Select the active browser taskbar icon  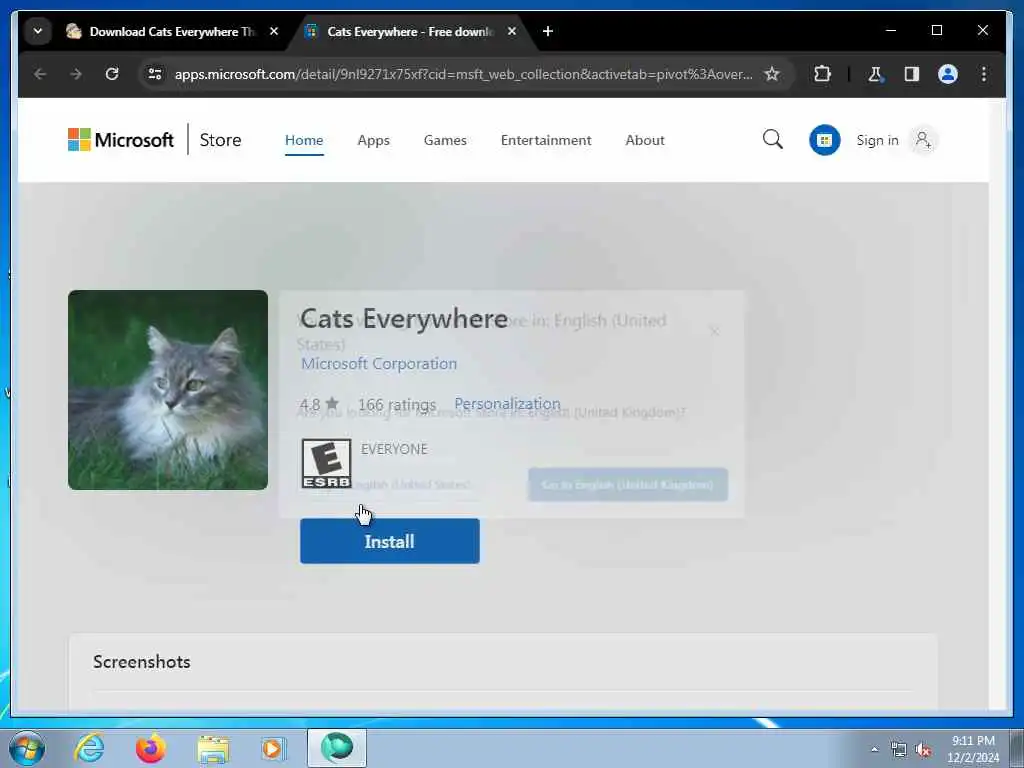tap(337, 748)
